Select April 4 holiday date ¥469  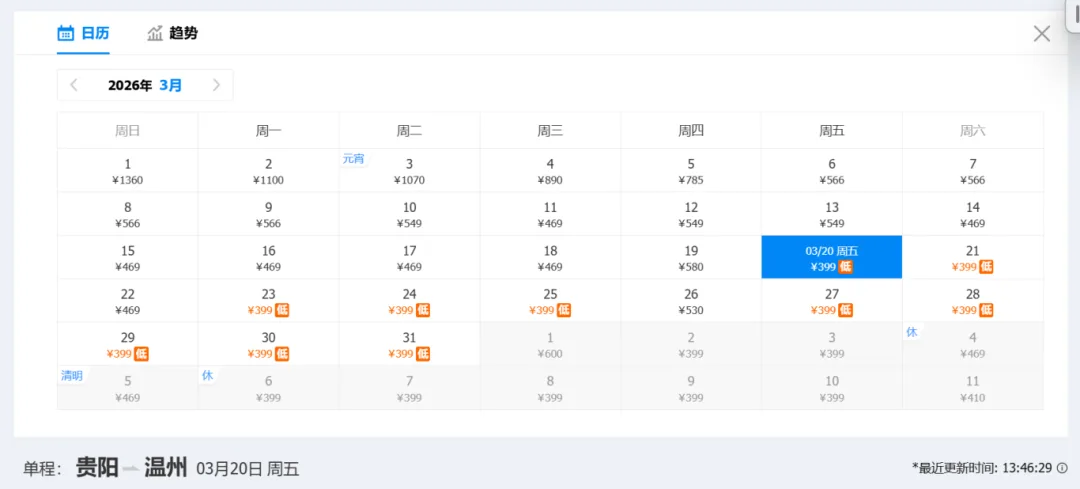(x=972, y=345)
